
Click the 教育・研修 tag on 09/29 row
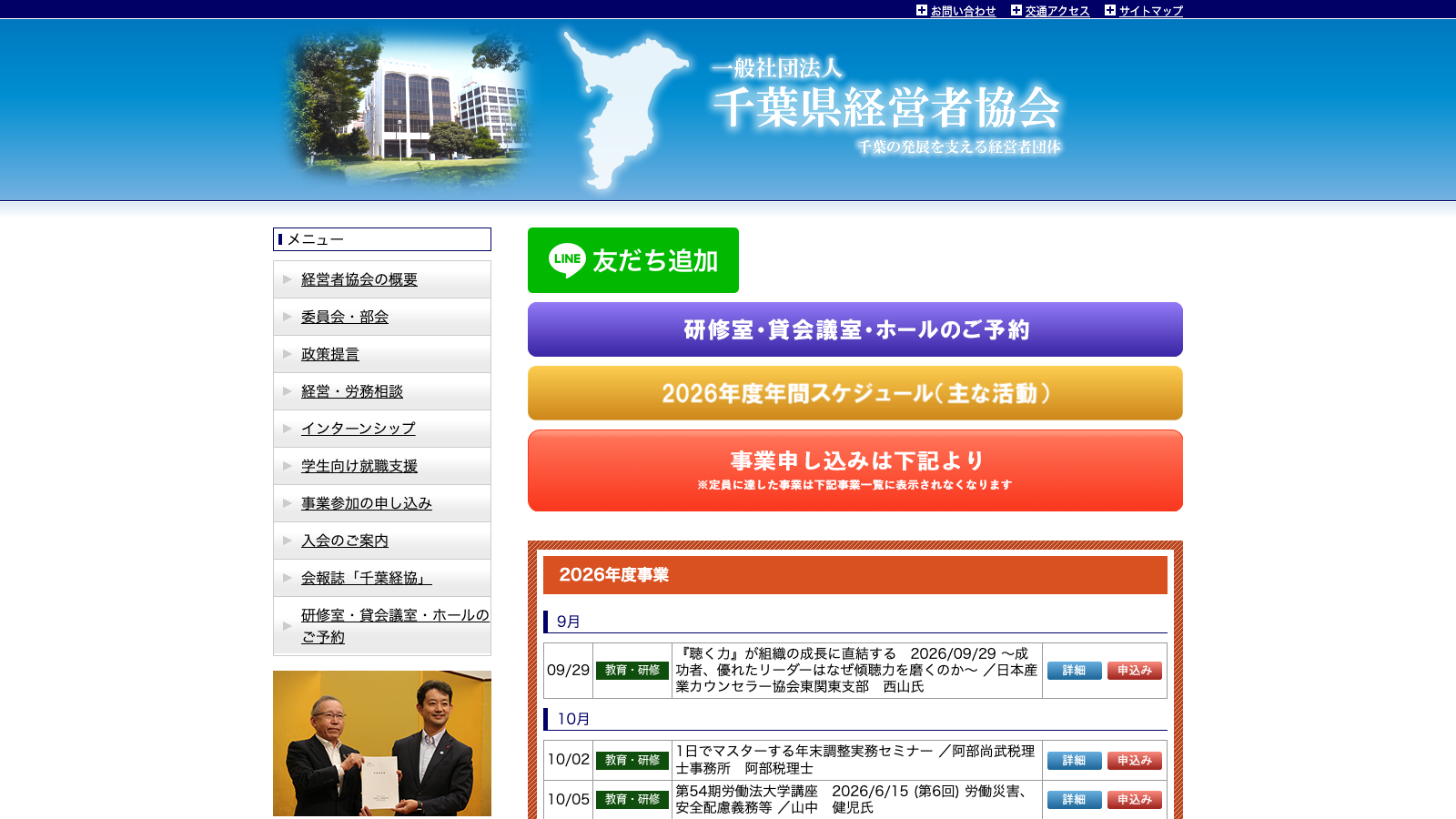click(632, 671)
